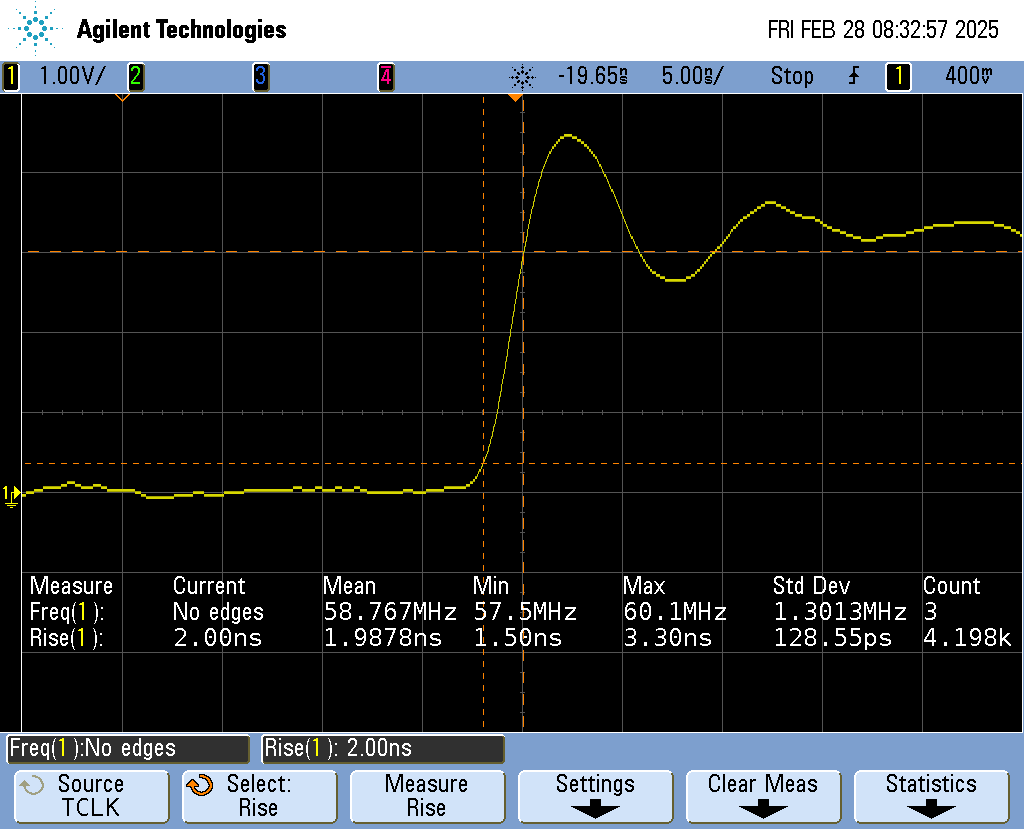Select the green channel 2 indicator
This screenshot has width=1024, height=829.
click(135, 76)
